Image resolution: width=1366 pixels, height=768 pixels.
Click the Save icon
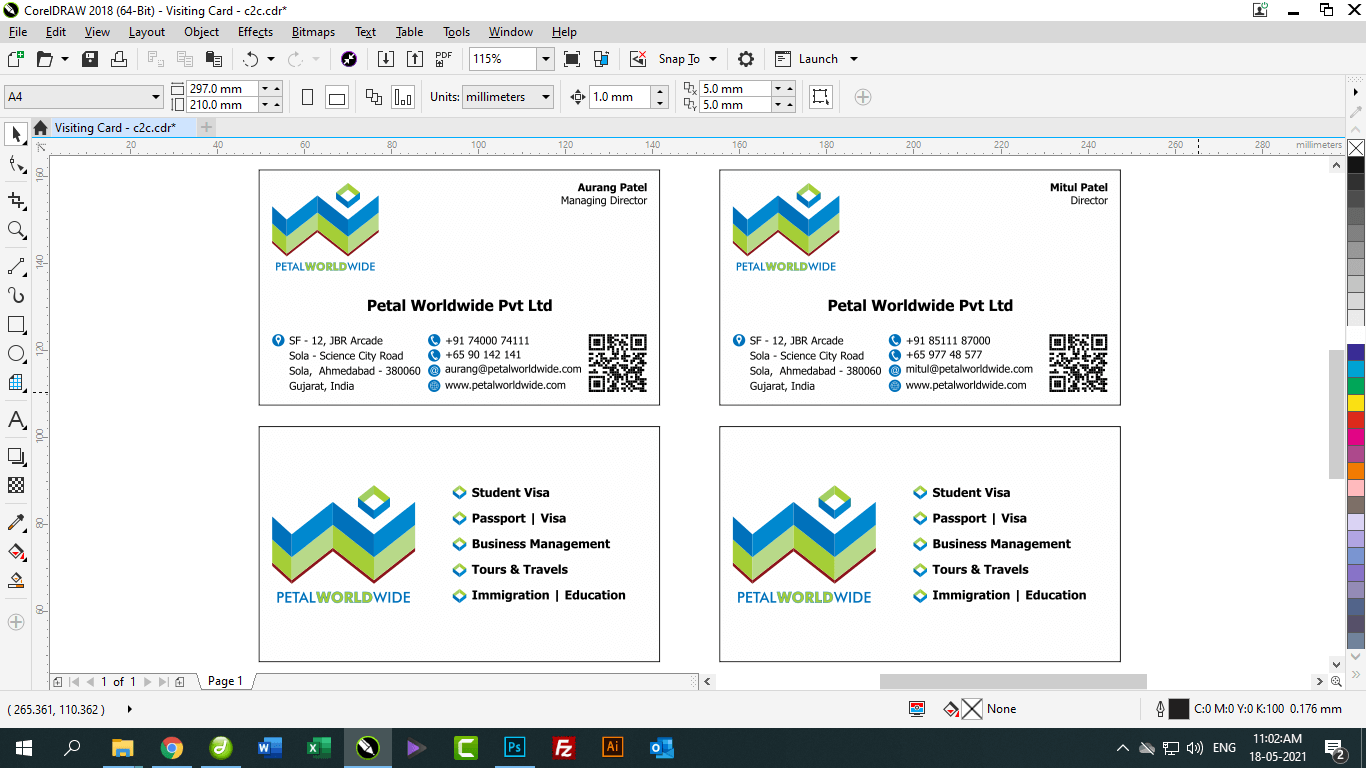(x=90, y=59)
